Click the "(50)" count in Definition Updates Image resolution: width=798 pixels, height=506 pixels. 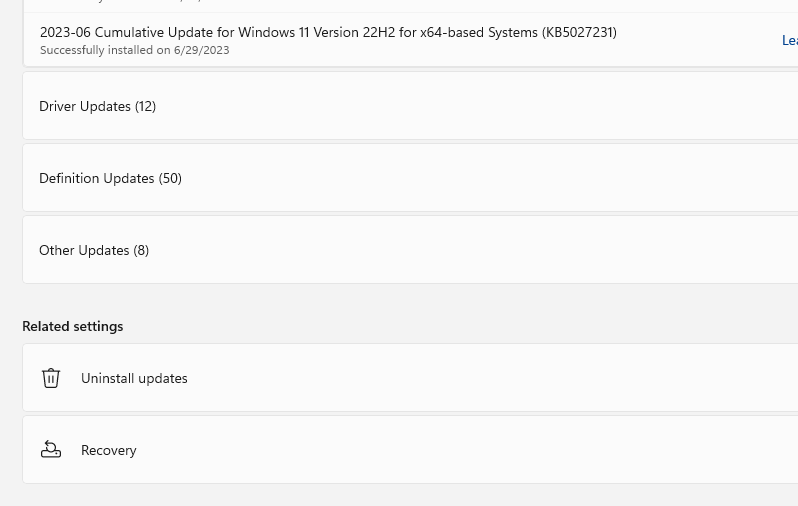click(x=170, y=178)
